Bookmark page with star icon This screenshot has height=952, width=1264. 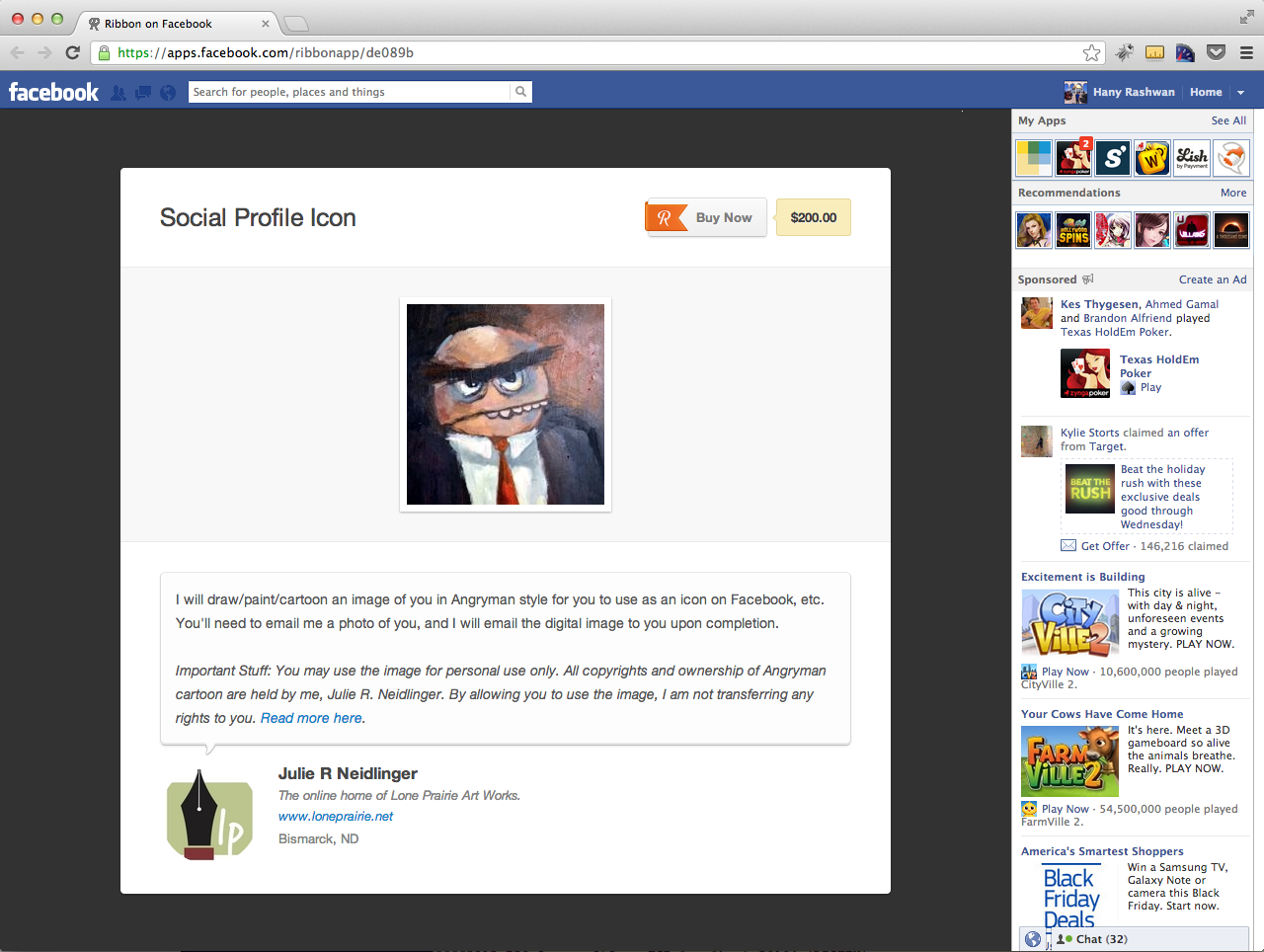1091,52
